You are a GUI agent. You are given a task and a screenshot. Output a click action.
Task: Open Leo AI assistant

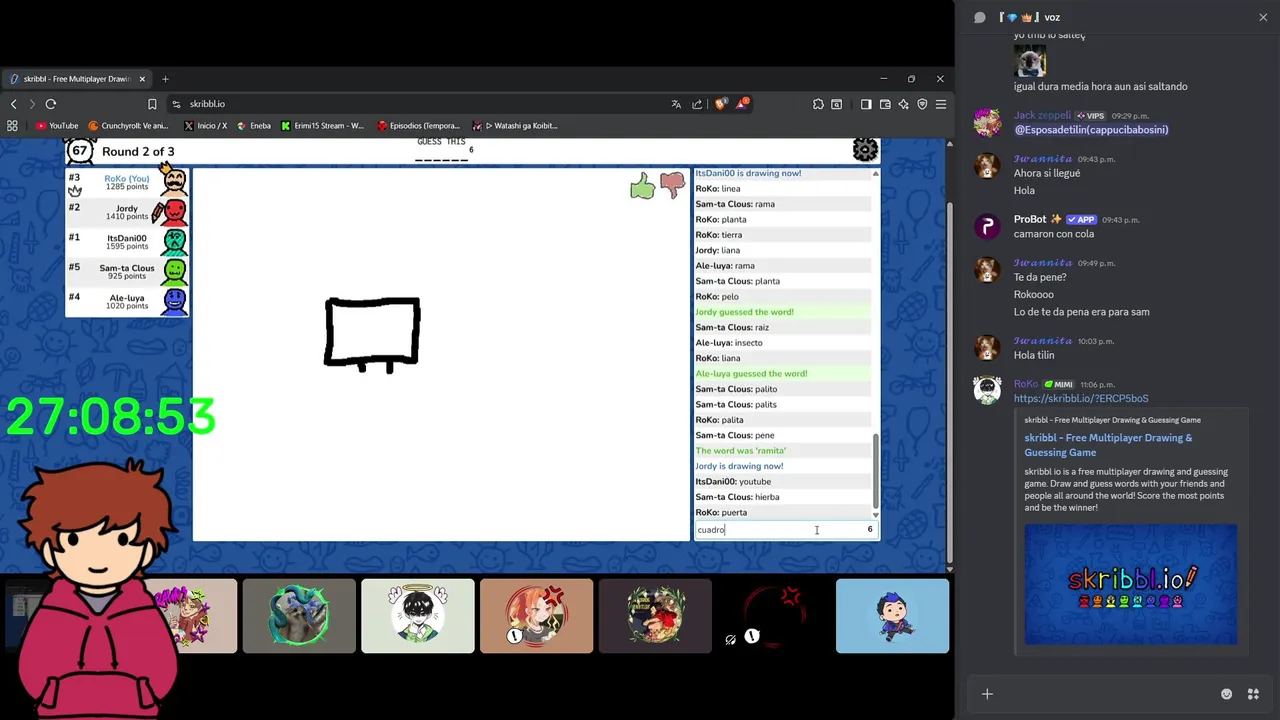(x=904, y=104)
